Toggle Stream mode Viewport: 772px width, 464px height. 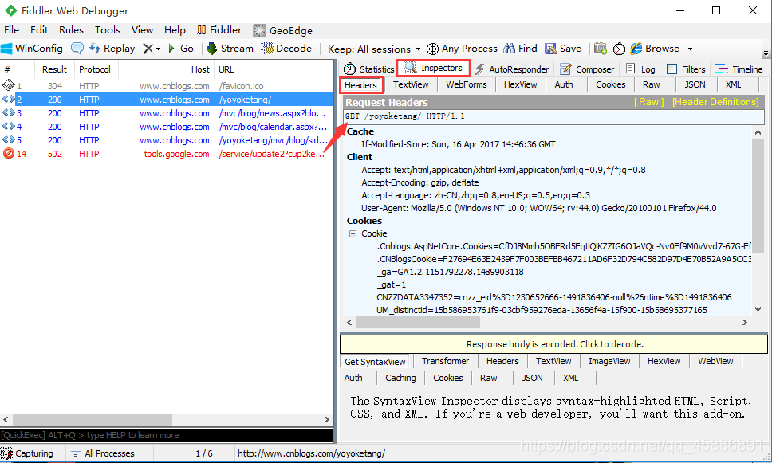[x=230, y=48]
